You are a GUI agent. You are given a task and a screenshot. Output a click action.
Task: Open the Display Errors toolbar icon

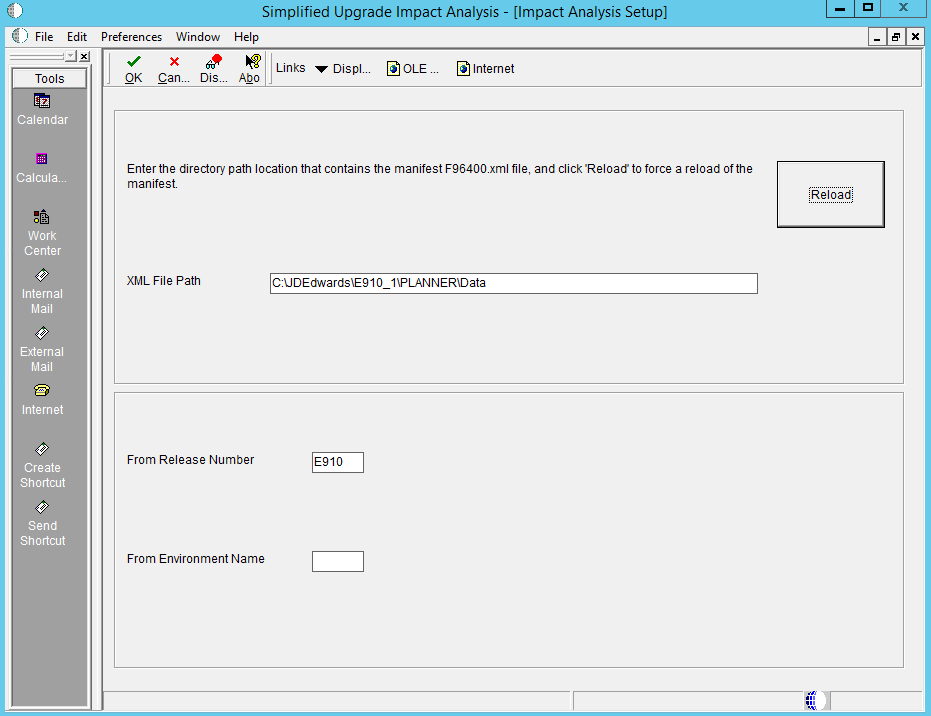(x=213, y=69)
